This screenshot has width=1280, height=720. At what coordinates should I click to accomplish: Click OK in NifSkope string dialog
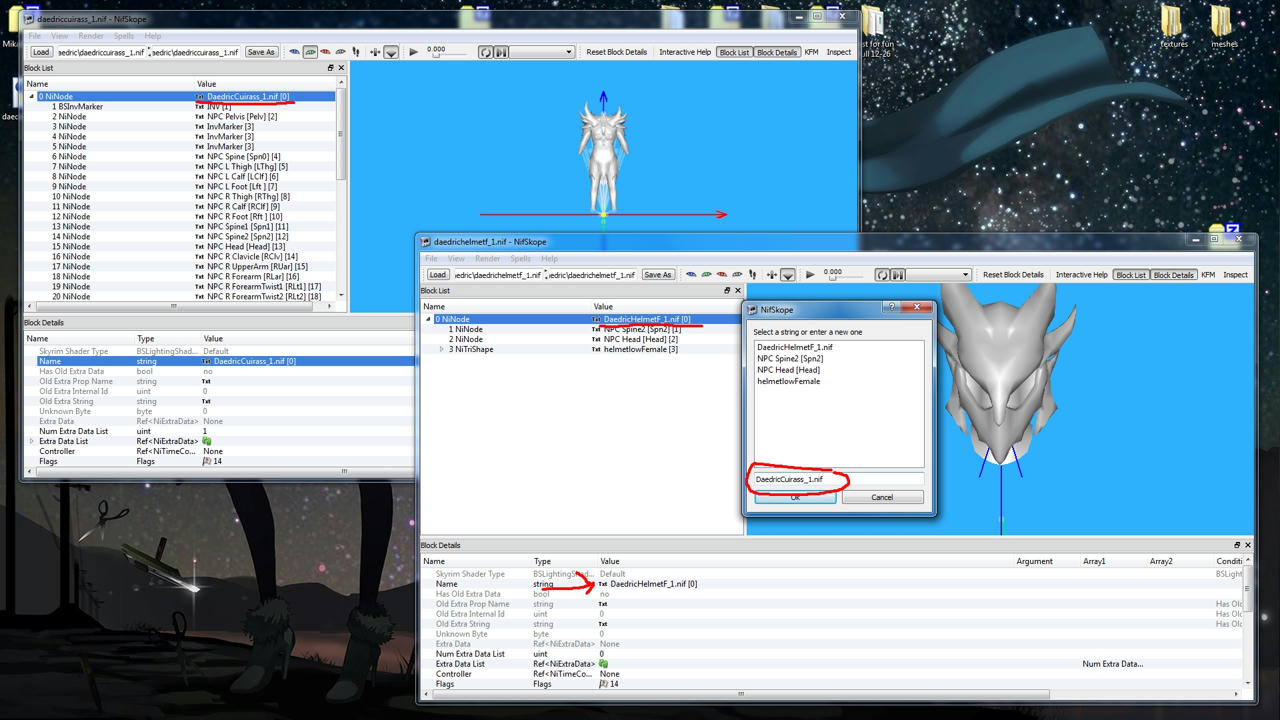[795, 497]
